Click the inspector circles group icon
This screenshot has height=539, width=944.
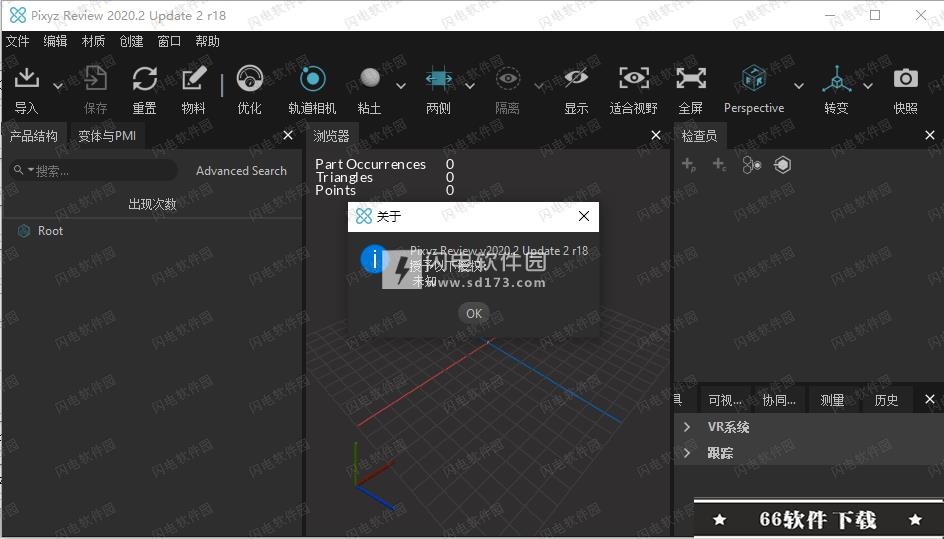click(x=751, y=165)
